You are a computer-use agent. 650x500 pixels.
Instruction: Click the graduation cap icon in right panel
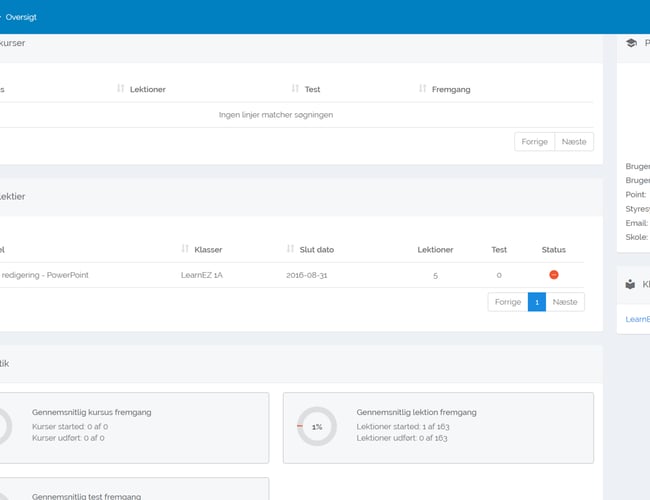click(631, 43)
